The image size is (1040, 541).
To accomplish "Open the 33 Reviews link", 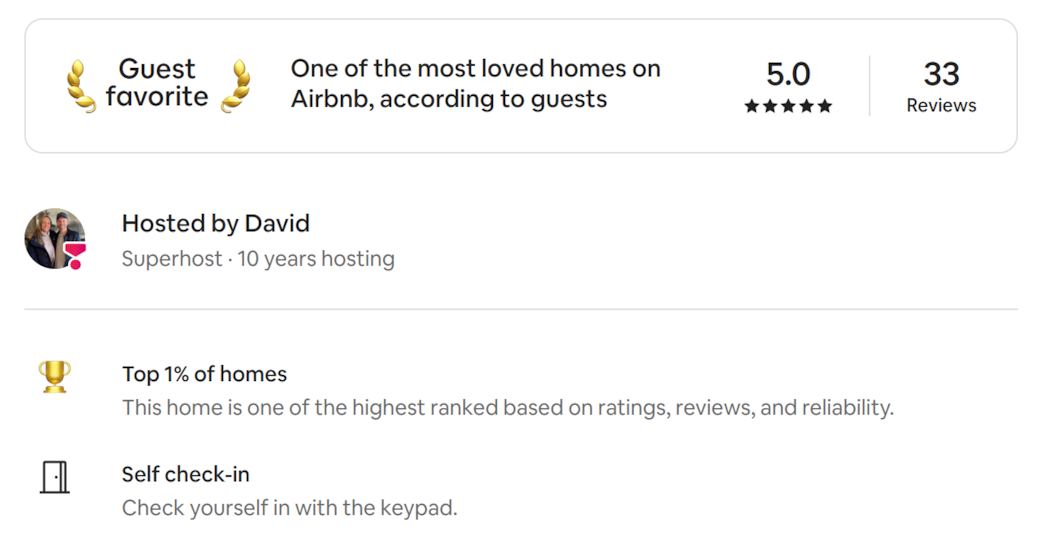I will tap(941, 86).
